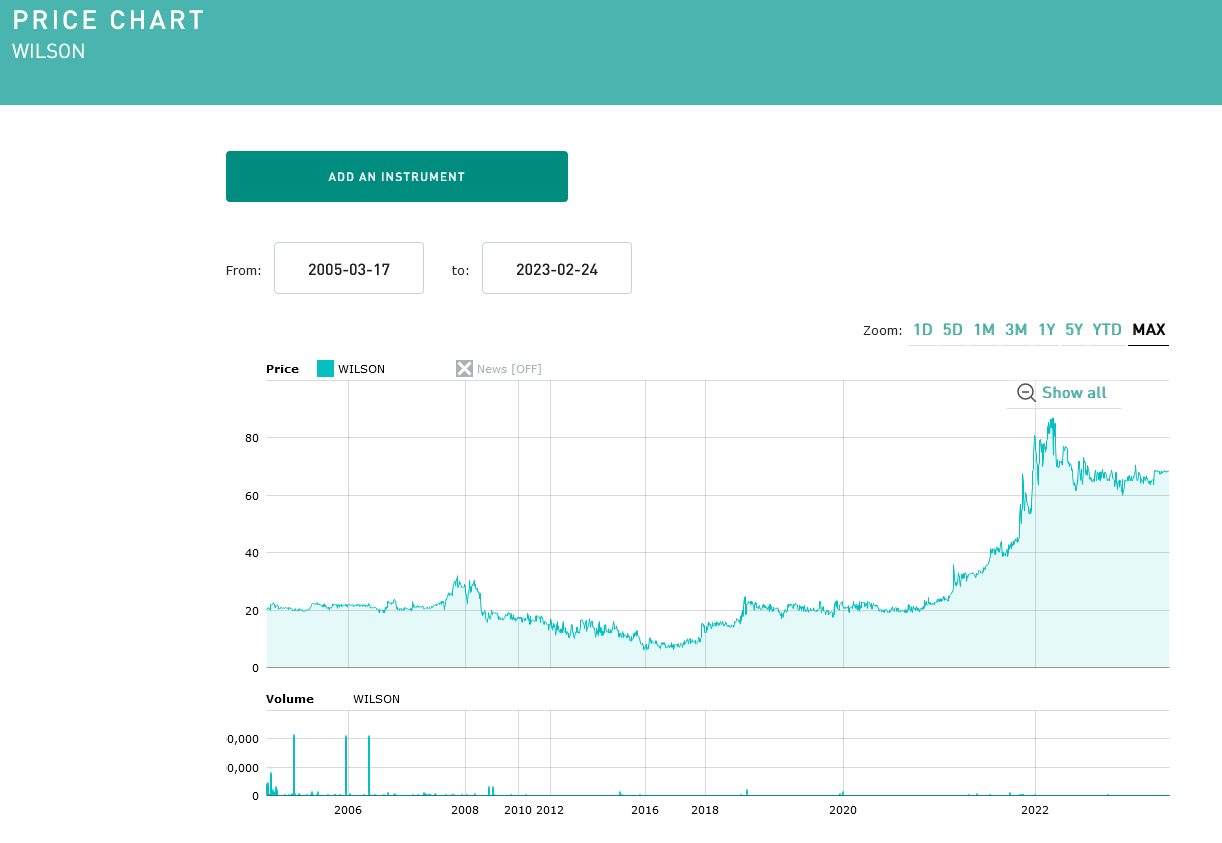The image size is (1222, 843).
Task: Select MAX zoom option
Action: click(1148, 330)
